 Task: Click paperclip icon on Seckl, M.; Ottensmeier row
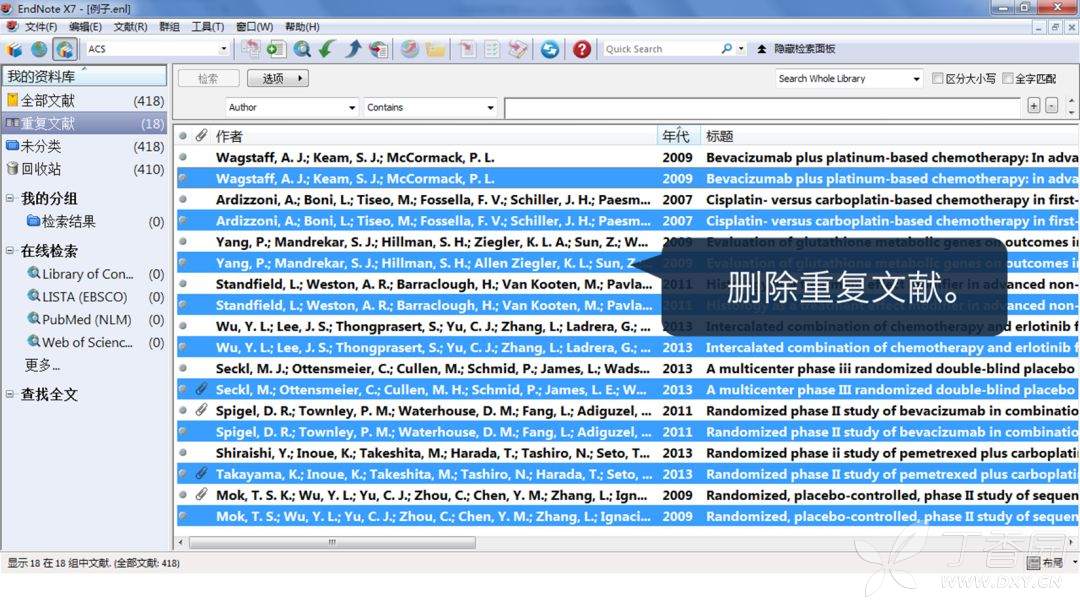201,389
